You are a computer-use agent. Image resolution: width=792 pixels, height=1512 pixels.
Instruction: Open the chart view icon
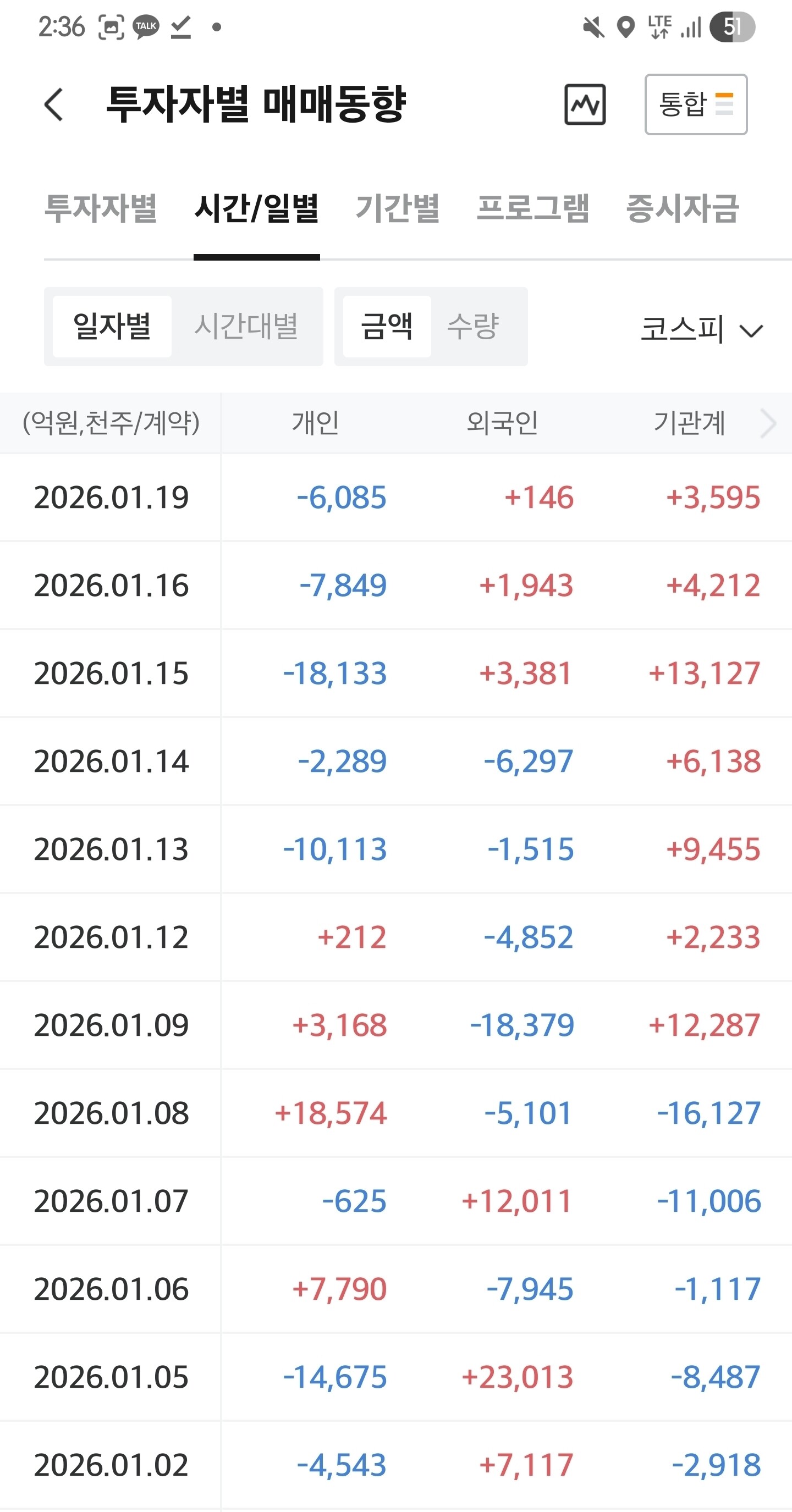[x=585, y=104]
